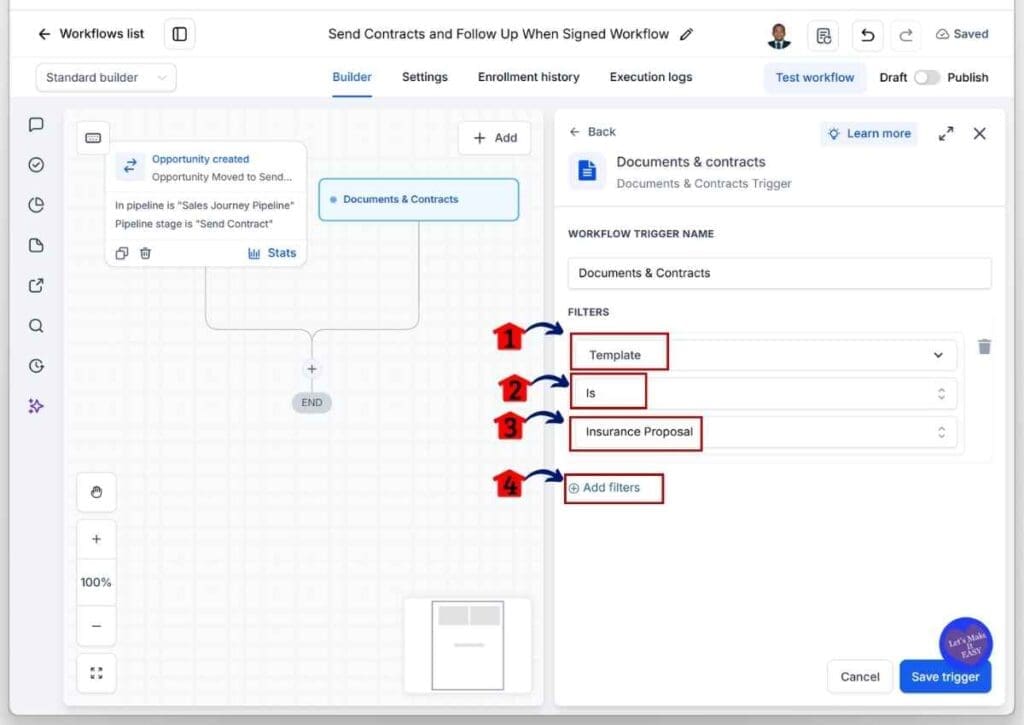Viewport: 1024px width, 725px height.
Task: Check the Saved cloud status
Action: tap(962, 34)
